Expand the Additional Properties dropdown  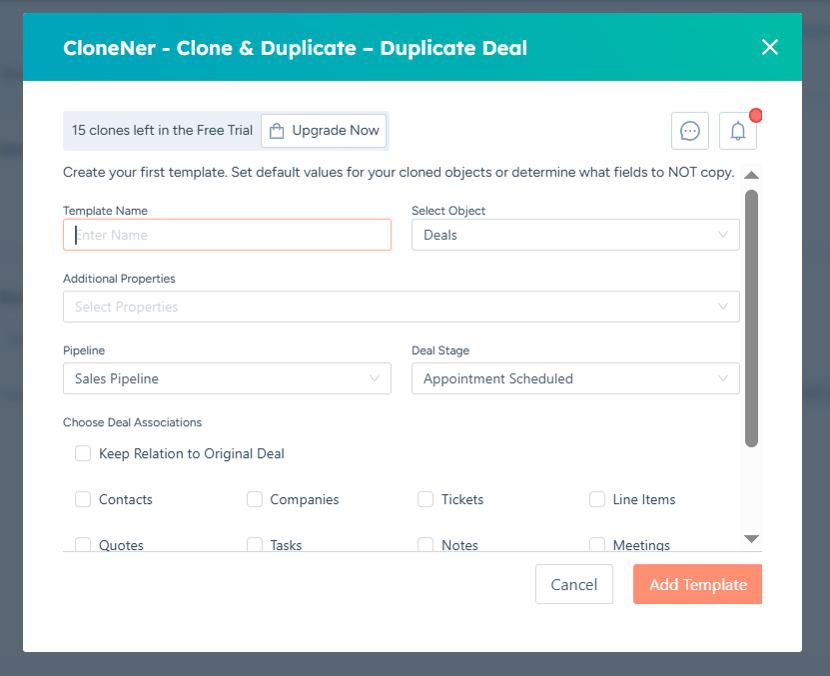[x=401, y=307]
